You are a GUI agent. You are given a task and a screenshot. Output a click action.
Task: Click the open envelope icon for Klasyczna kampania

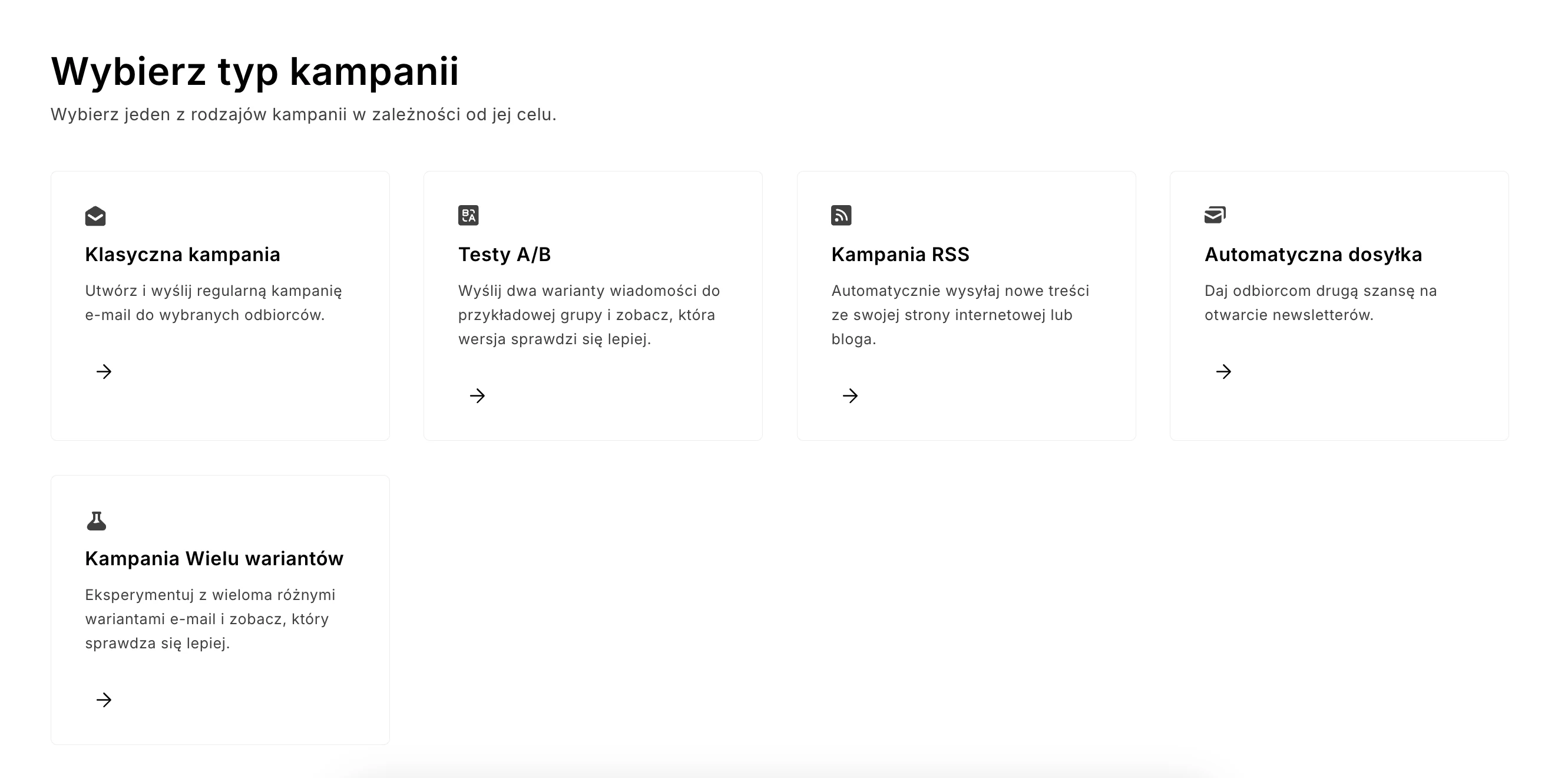click(95, 216)
